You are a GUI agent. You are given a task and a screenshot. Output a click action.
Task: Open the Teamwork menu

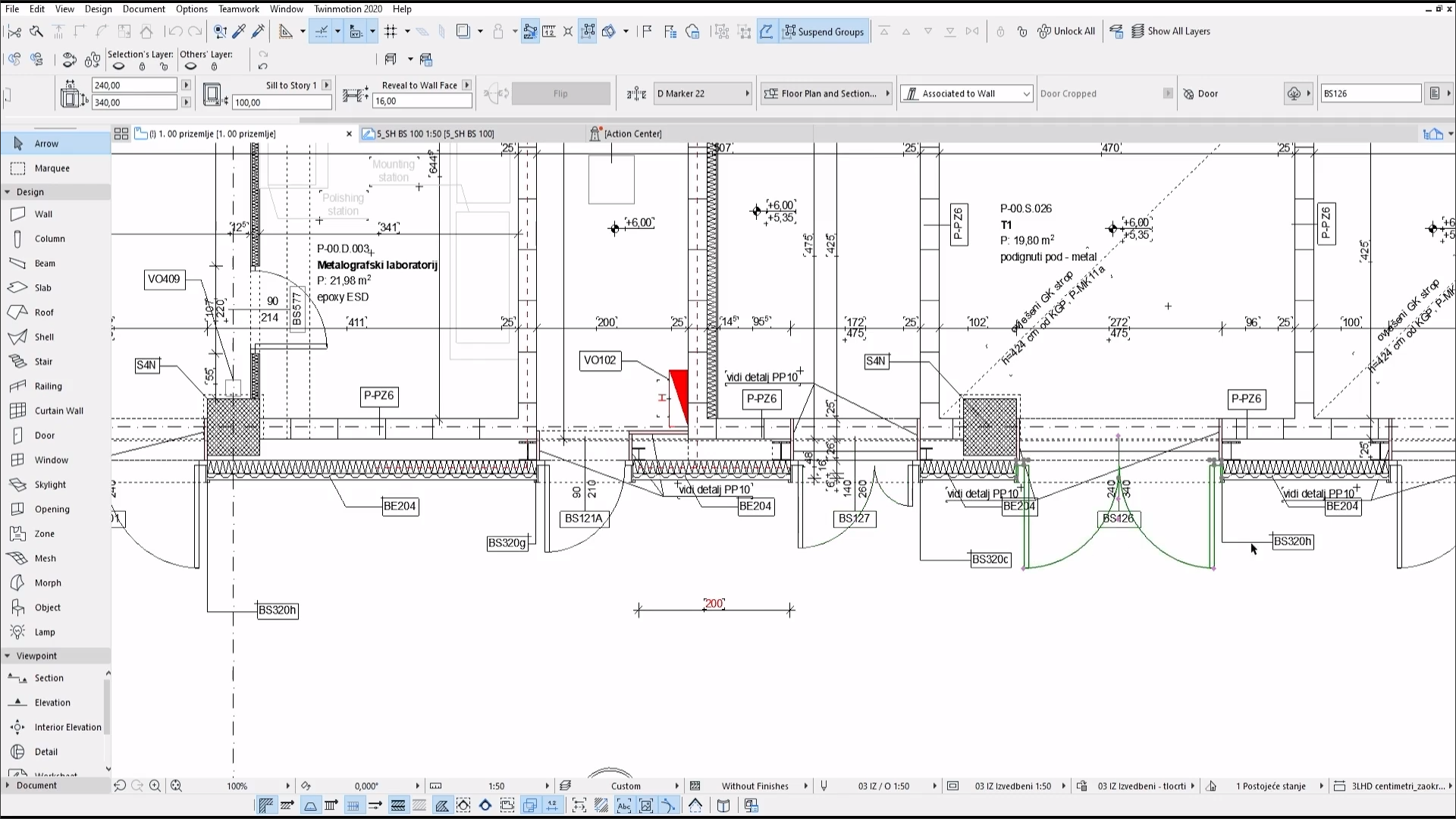pyautogui.click(x=238, y=9)
